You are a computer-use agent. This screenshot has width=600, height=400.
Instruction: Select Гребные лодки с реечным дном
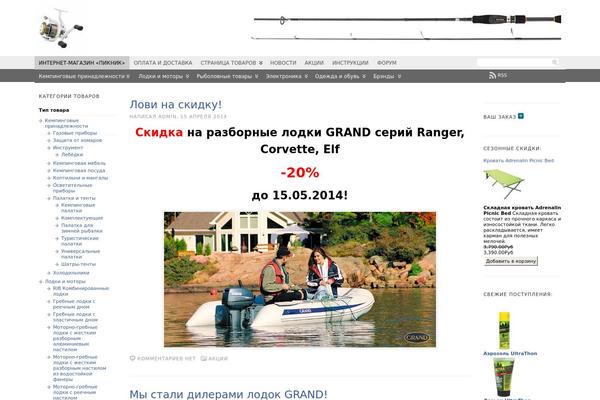(x=74, y=304)
